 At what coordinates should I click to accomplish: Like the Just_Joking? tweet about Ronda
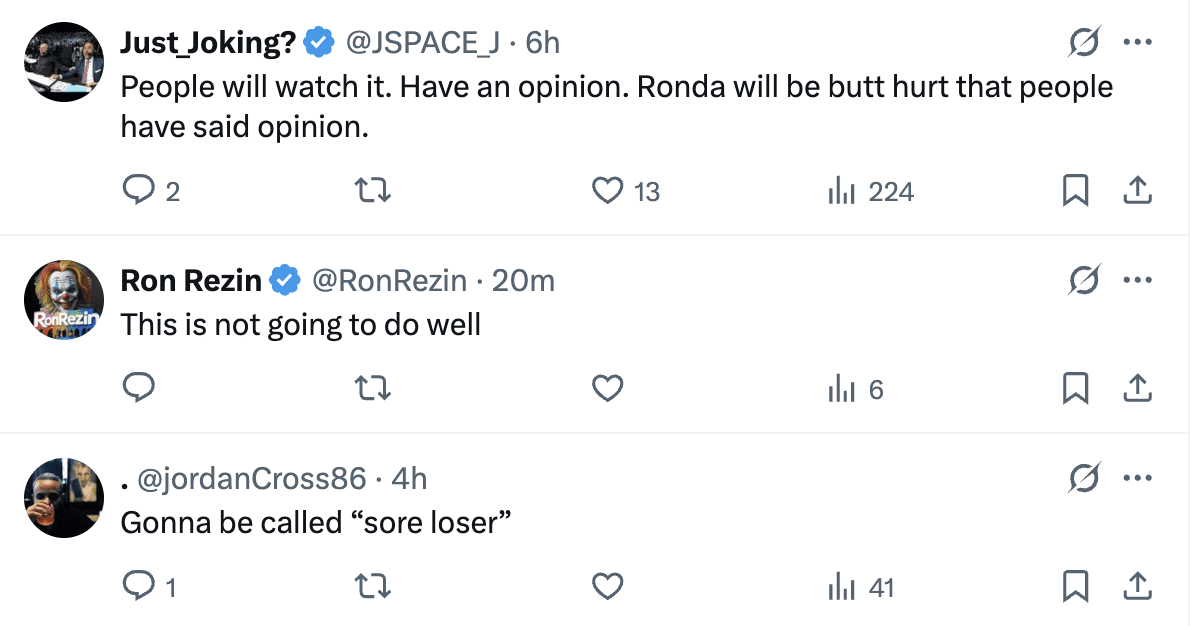(608, 191)
